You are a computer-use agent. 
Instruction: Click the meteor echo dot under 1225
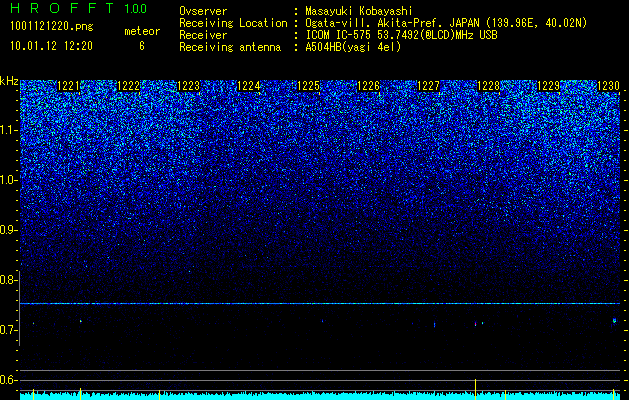click(x=322, y=321)
